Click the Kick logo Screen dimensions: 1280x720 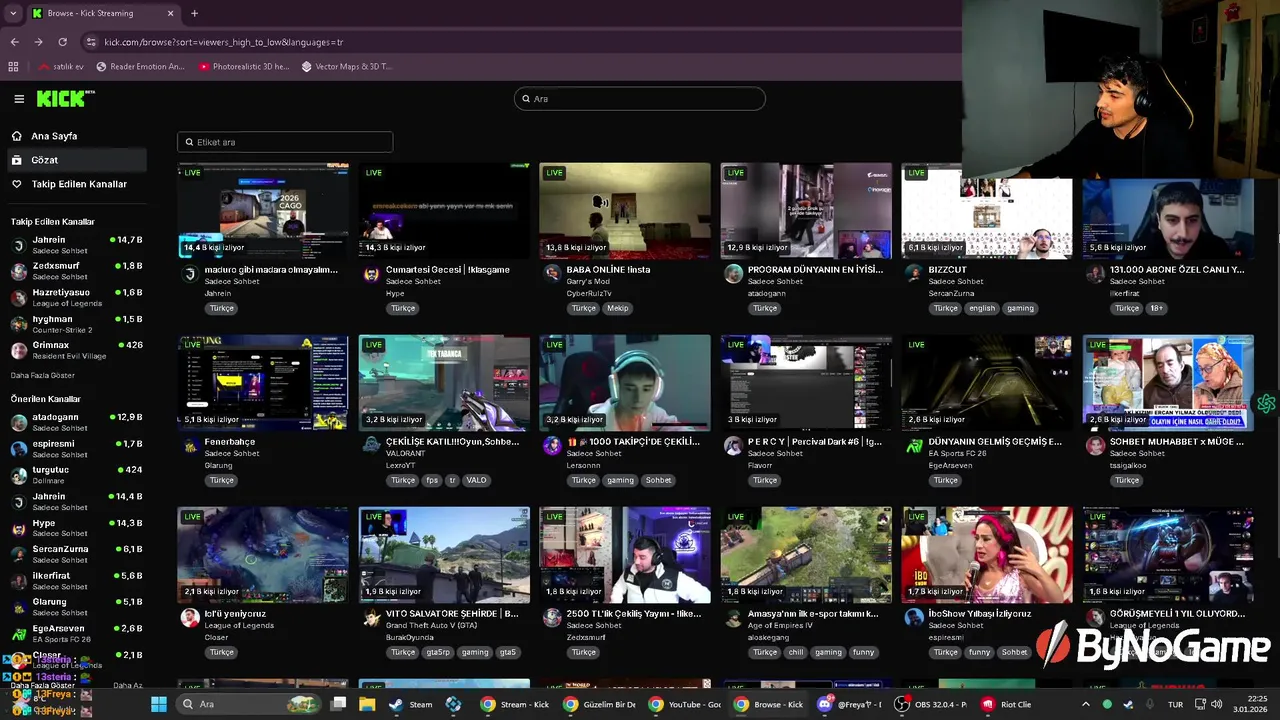click(65, 98)
